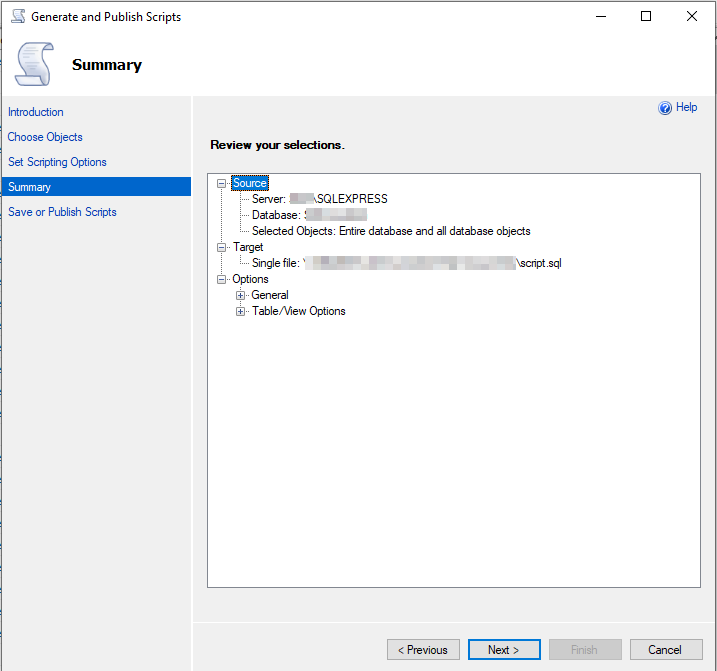Image resolution: width=717 pixels, height=671 pixels.
Task: Expand the Table/View Options node
Action: point(240,311)
